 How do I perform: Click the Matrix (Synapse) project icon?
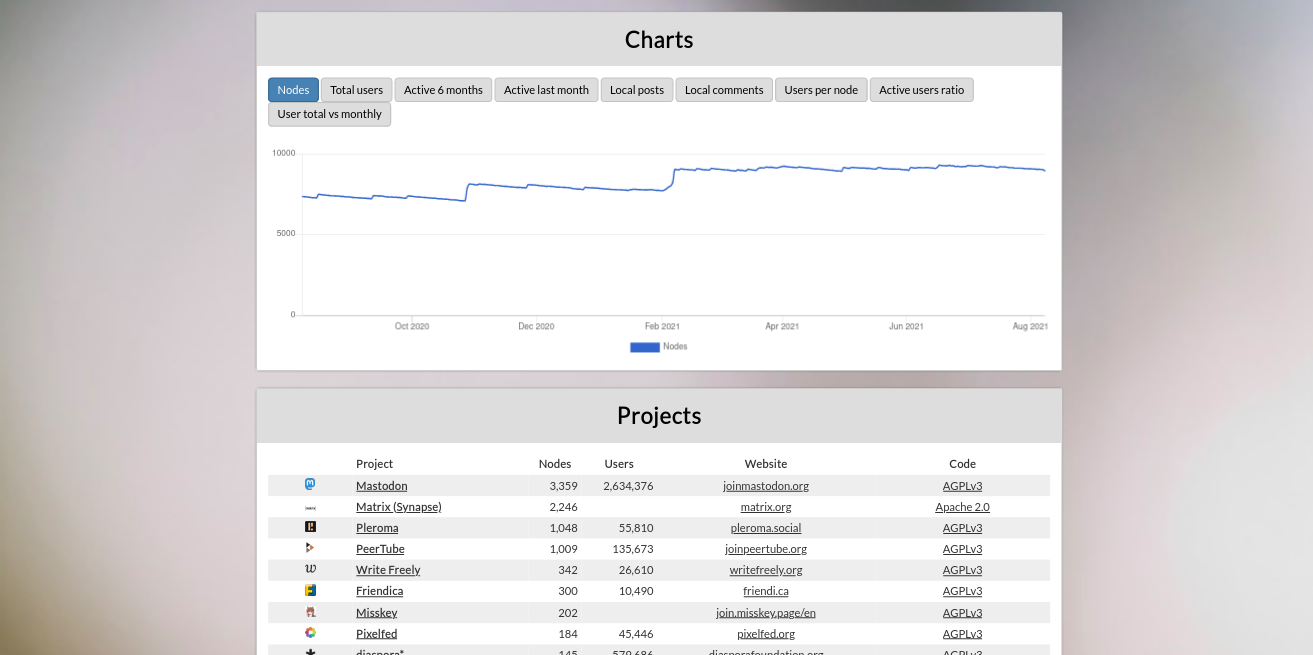[x=310, y=507]
